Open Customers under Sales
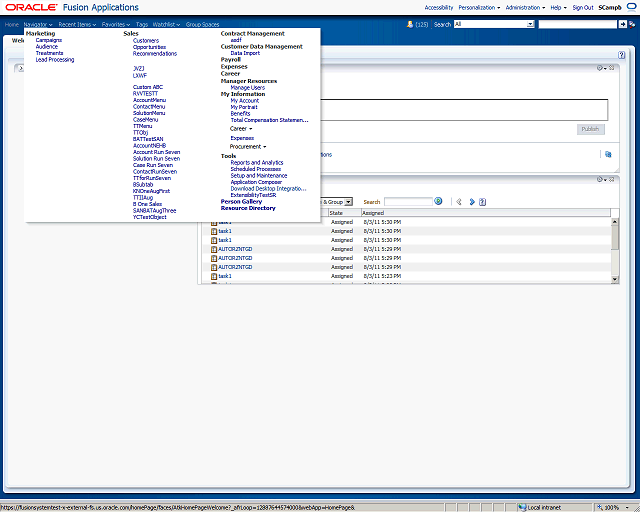Viewport: 640px width, 512px height. coord(146,40)
